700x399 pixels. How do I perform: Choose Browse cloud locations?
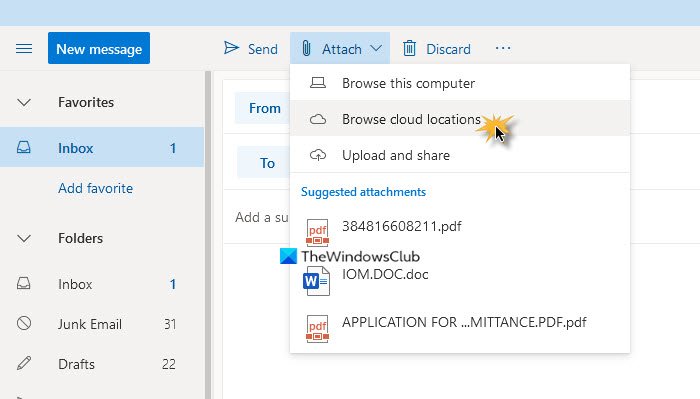click(x=460, y=119)
